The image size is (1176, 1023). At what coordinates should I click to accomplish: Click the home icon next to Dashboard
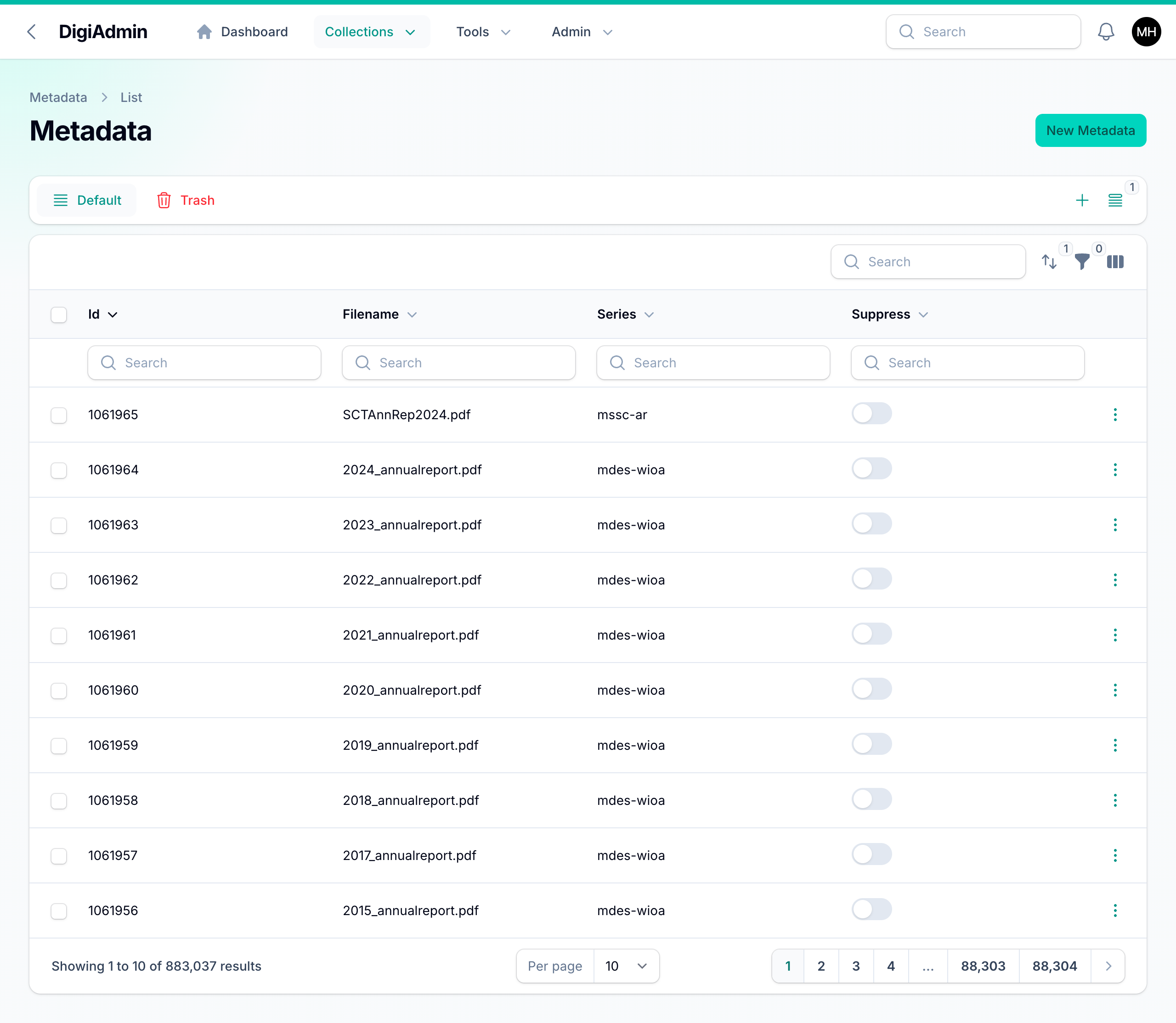click(204, 32)
